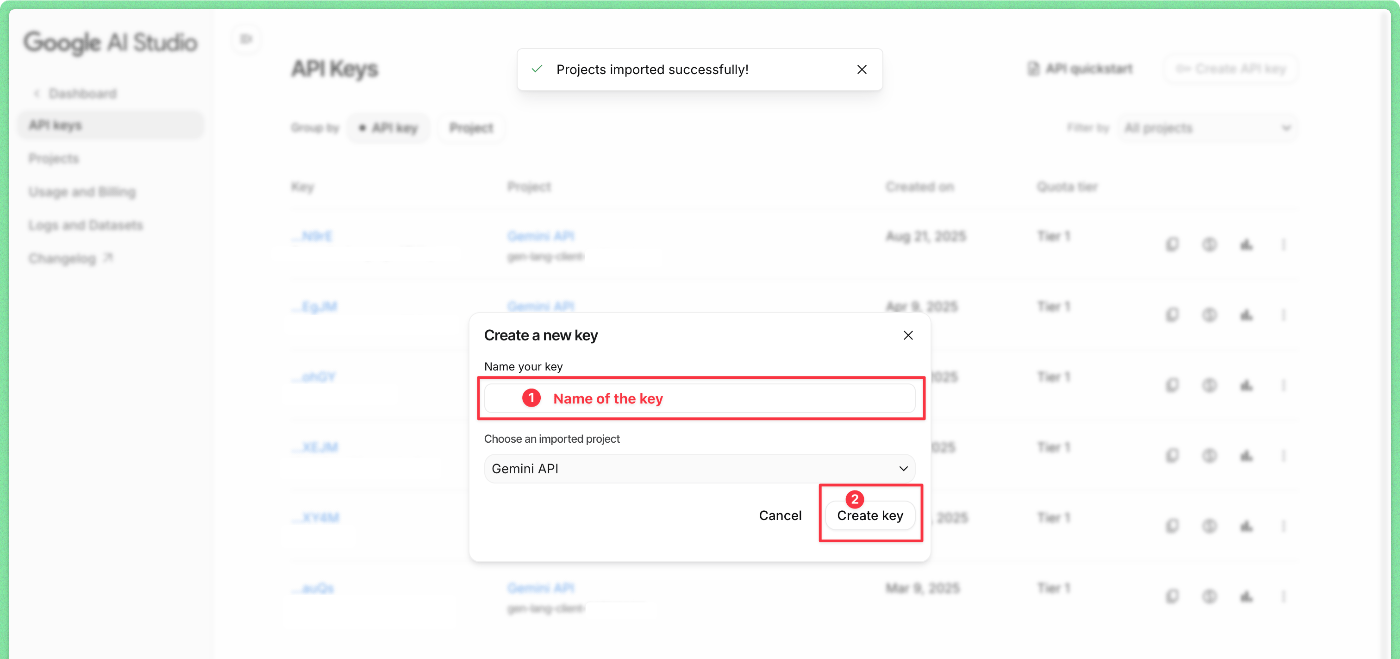Image resolution: width=1400 pixels, height=659 pixels.
Task: Open Logs and Datasets
Action: coord(83,224)
